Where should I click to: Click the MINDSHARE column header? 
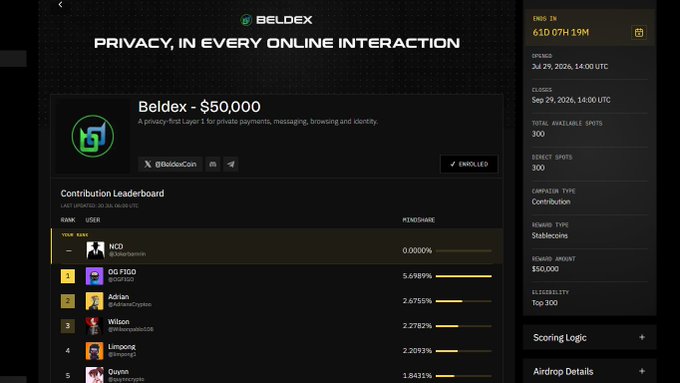[418, 220]
